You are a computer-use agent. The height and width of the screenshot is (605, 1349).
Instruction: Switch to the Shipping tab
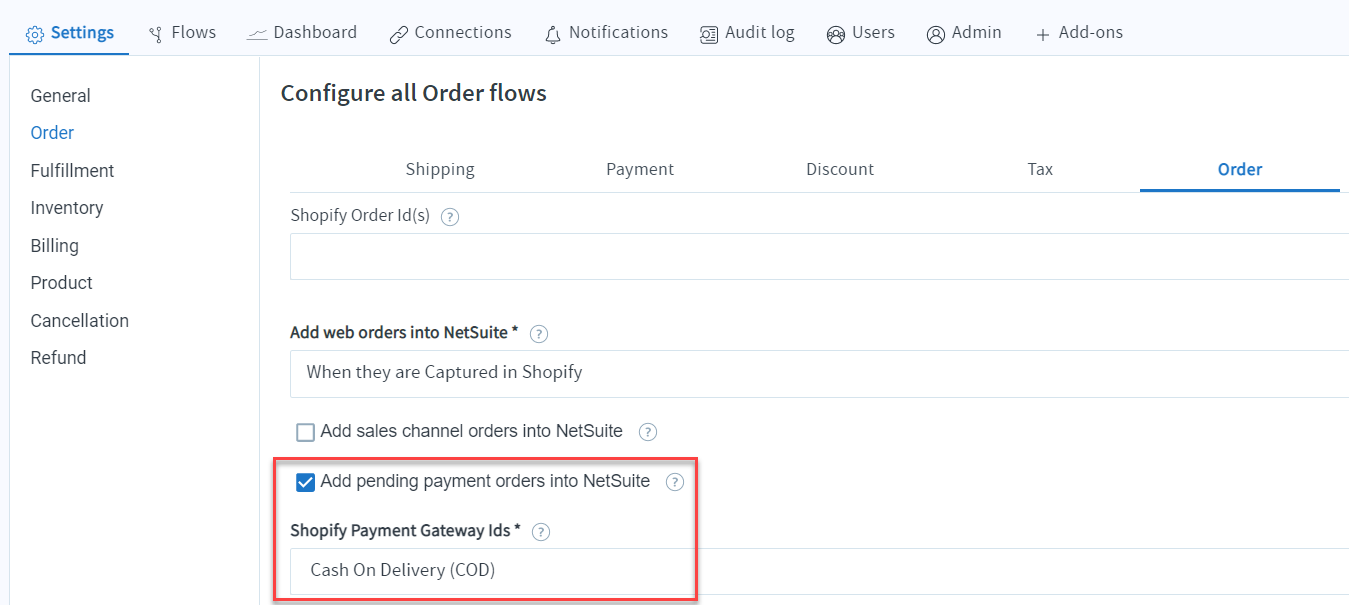440,169
